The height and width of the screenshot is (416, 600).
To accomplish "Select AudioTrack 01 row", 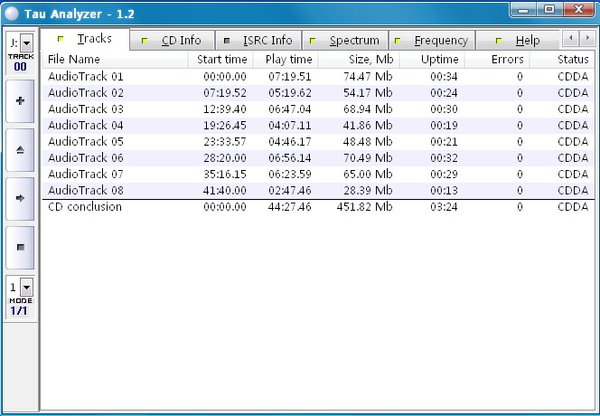I will pyautogui.click(x=318, y=77).
